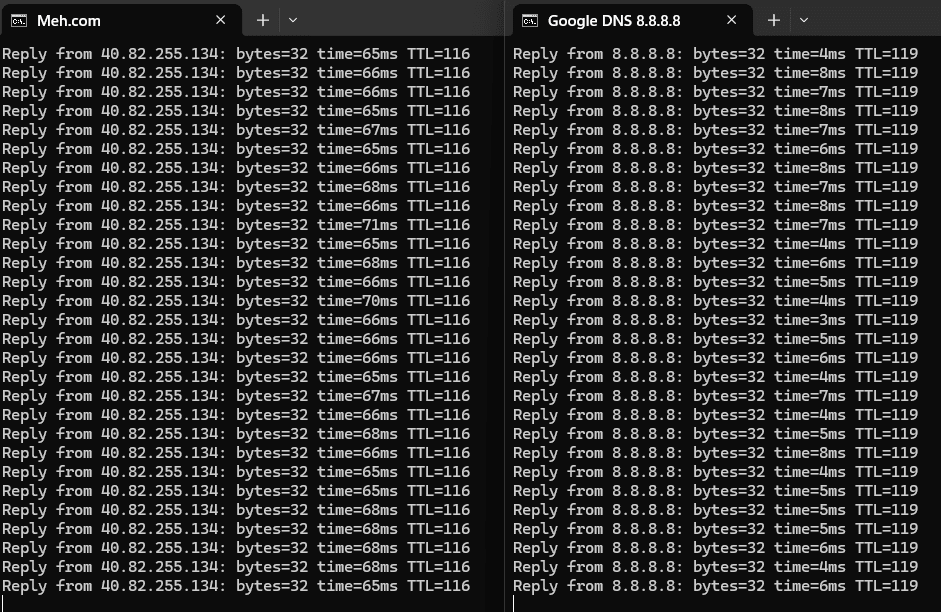This screenshot has height=612, width=941.
Task: Expand the profile dropdown in Google DNS window
Action: pyautogui.click(x=804, y=20)
